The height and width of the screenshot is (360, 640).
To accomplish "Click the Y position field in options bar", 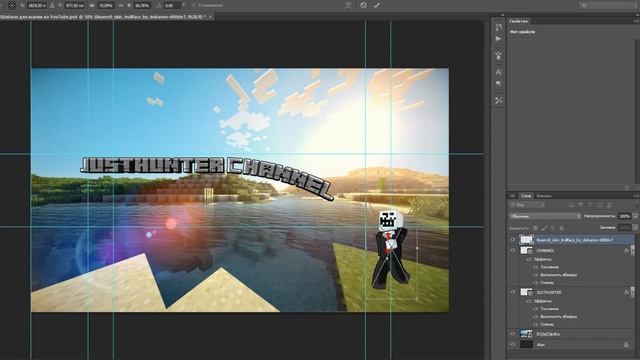I will [74, 6].
